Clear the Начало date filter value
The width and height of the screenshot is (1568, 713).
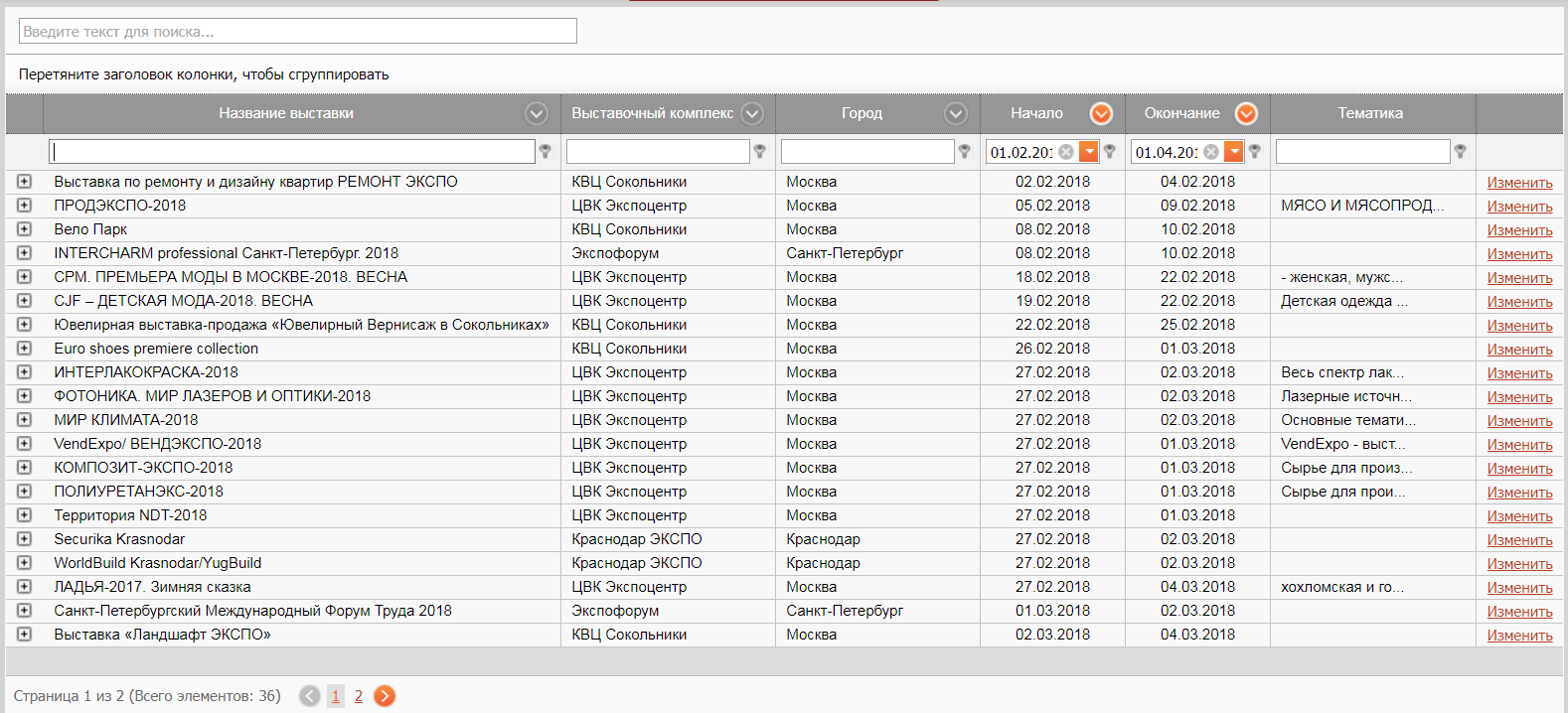point(1066,152)
